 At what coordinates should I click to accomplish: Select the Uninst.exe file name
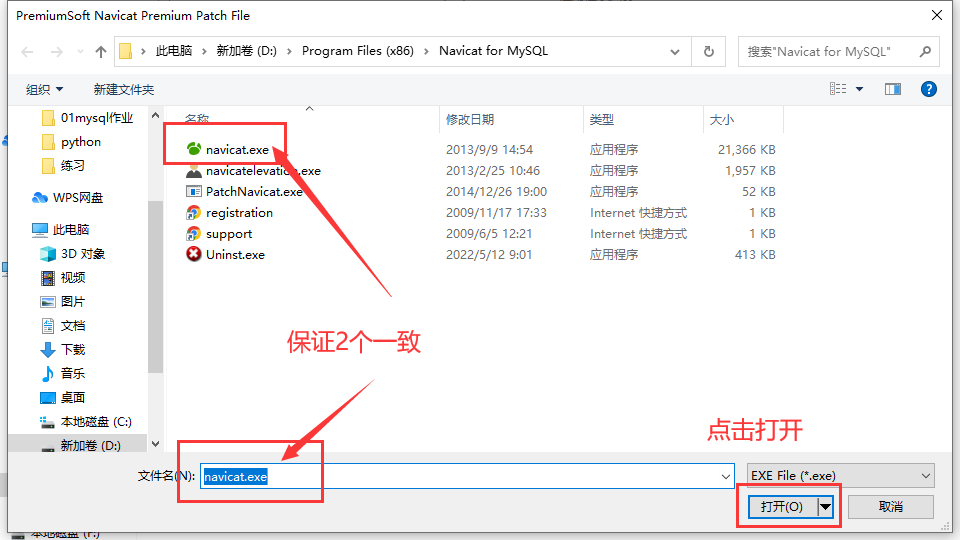(235, 255)
